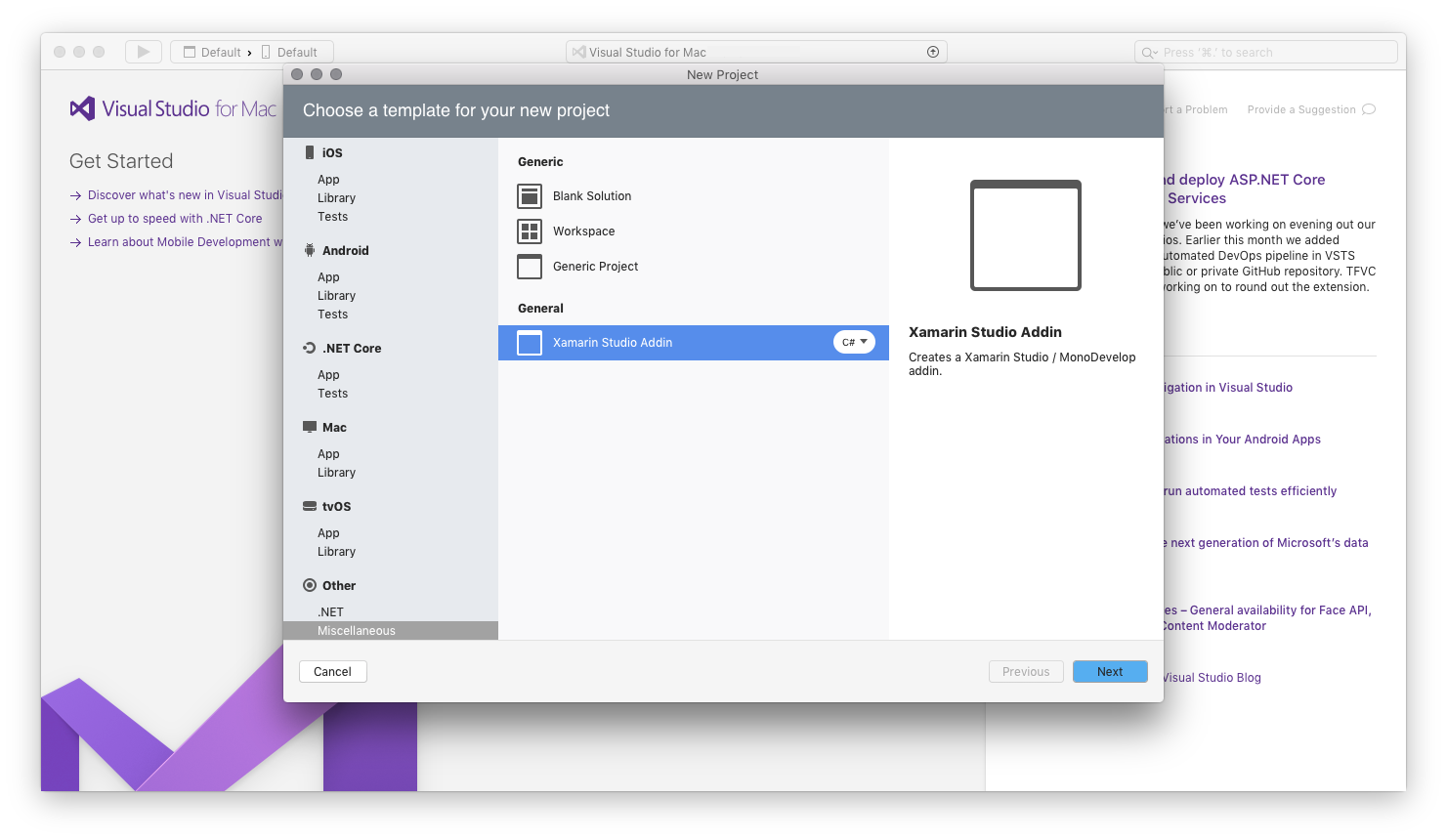Select the tvOS icon category
This screenshot has height=840, width=1447.
[x=310, y=506]
